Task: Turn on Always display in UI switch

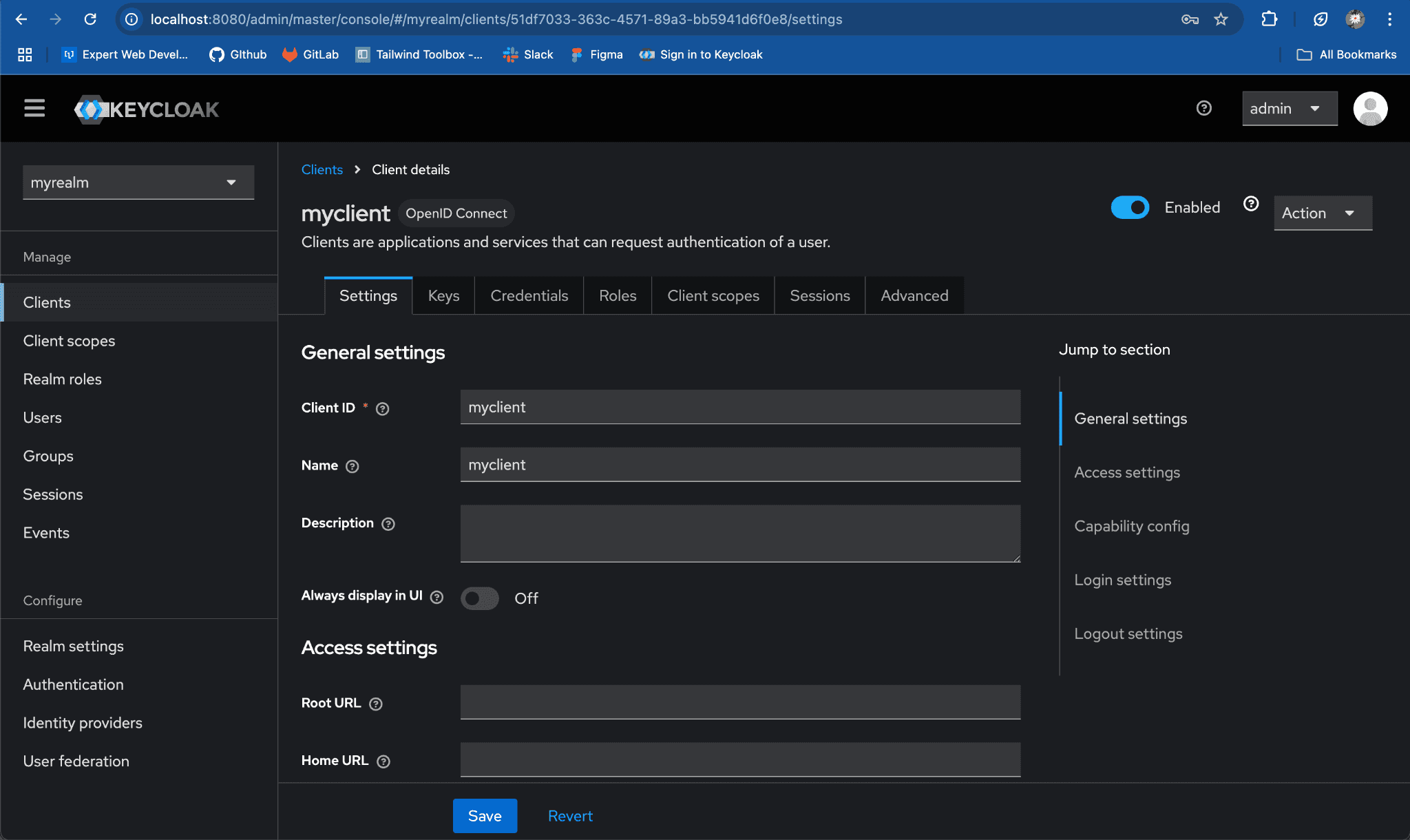Action: [480, 598]
